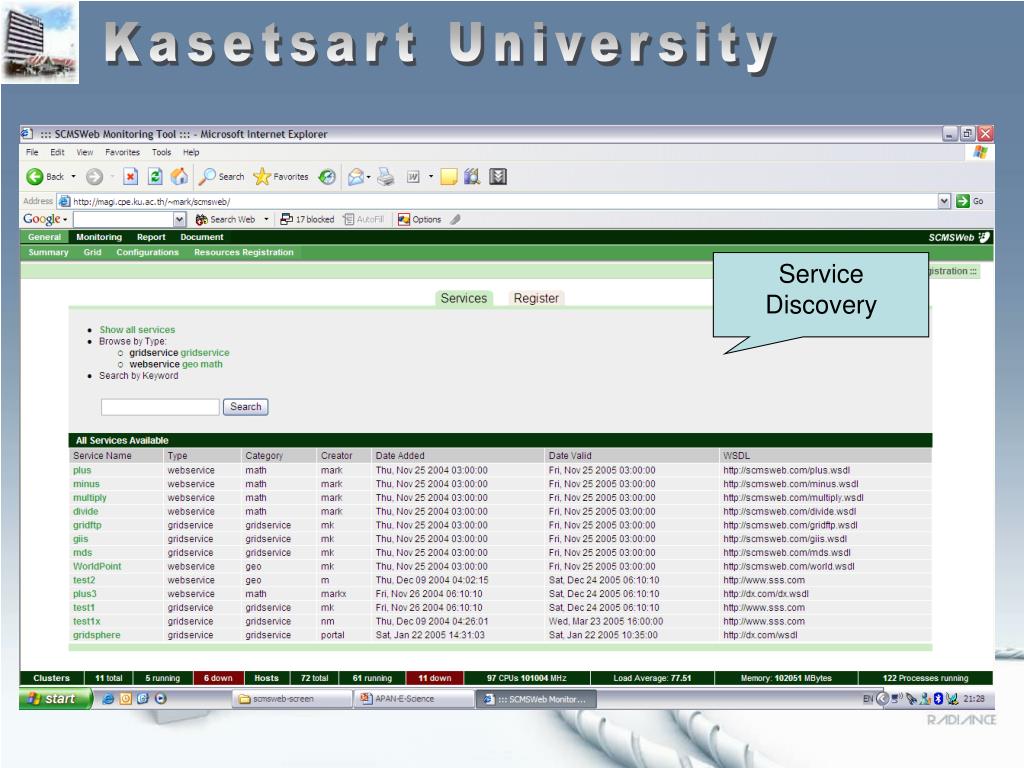1024x768 pixels.
Task: Open scmsweb-screen folder taskbar item
Action: coord(293,699)
